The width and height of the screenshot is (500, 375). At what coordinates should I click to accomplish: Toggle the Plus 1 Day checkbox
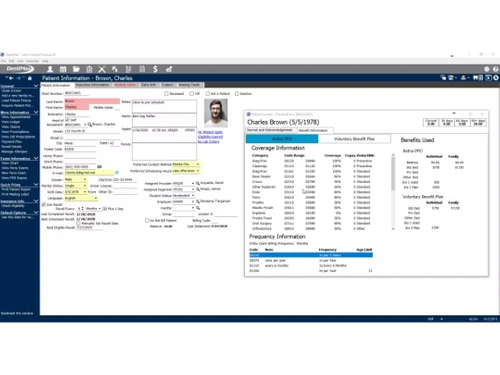[105, 209]
